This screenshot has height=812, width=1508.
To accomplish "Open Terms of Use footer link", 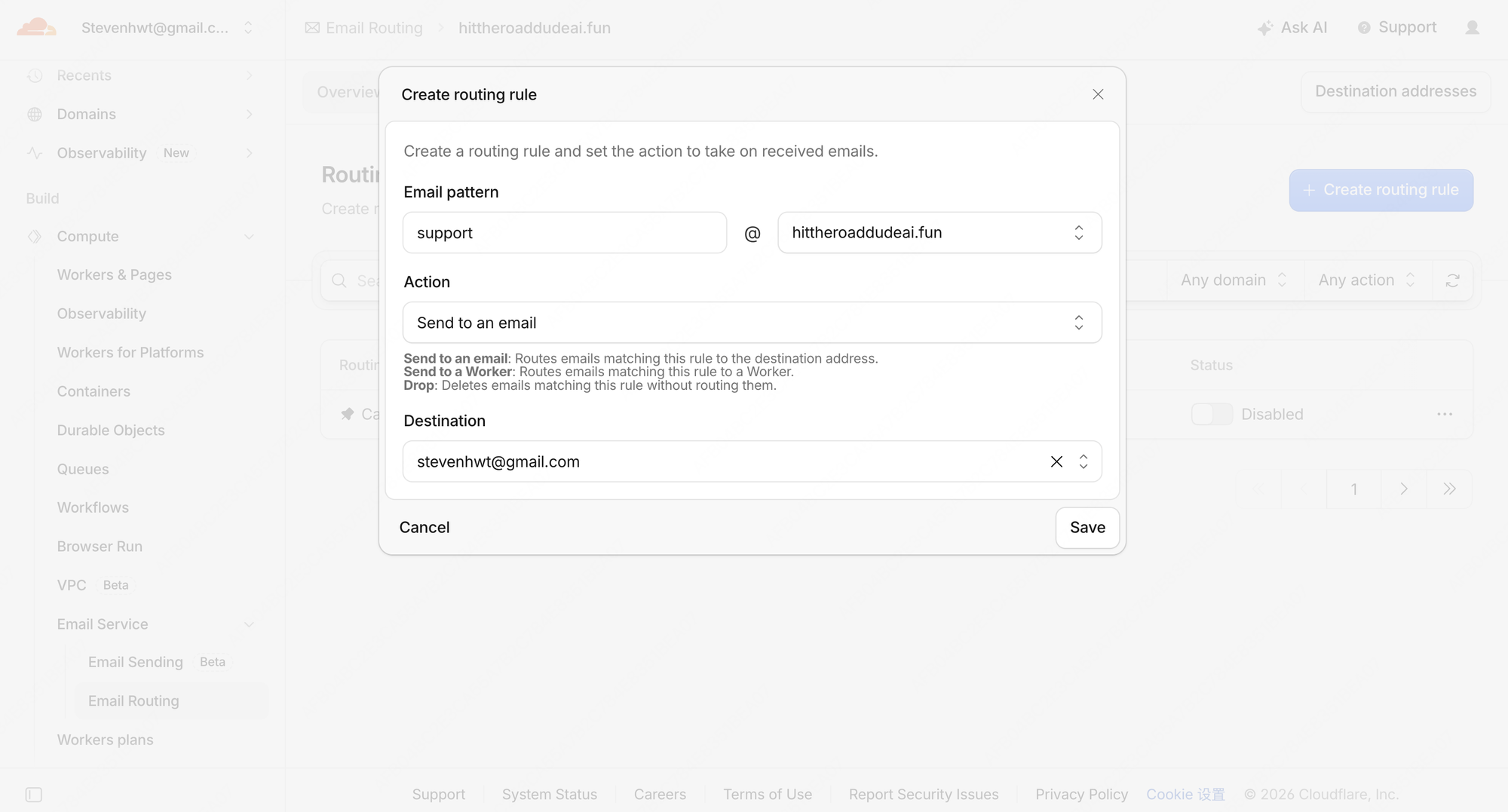I will (768, 795).
